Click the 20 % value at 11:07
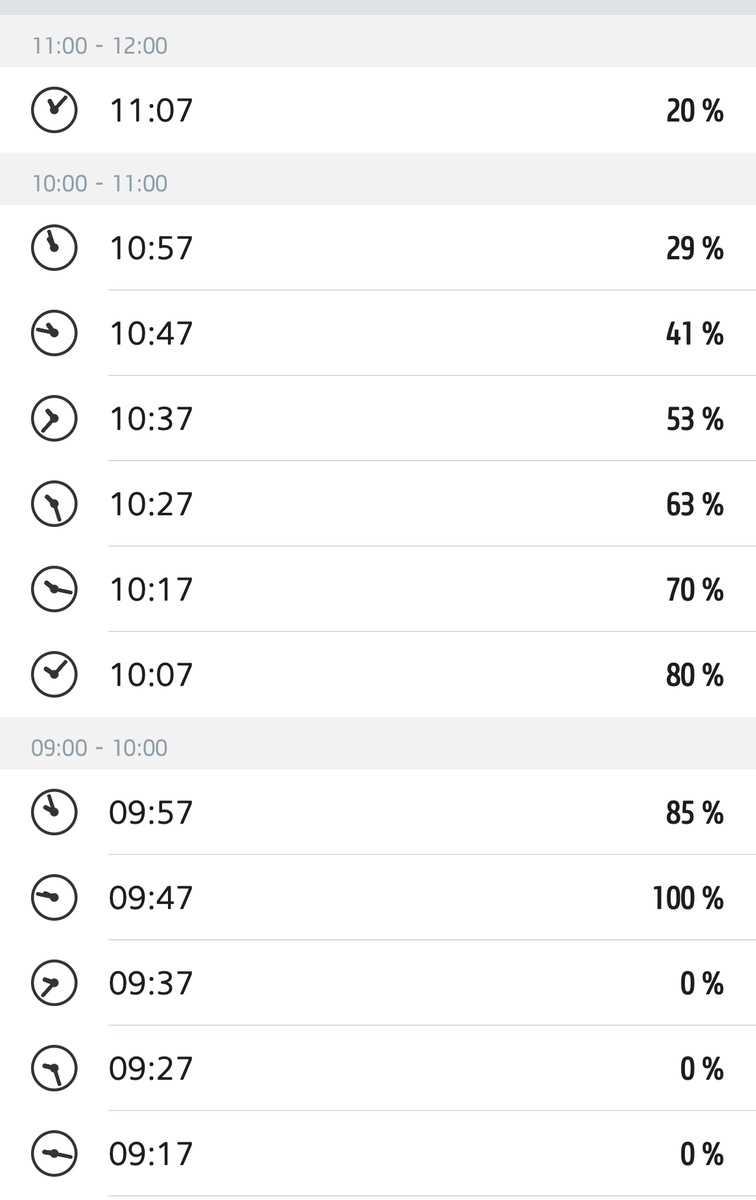756x1200 pixels. [695, 110]
